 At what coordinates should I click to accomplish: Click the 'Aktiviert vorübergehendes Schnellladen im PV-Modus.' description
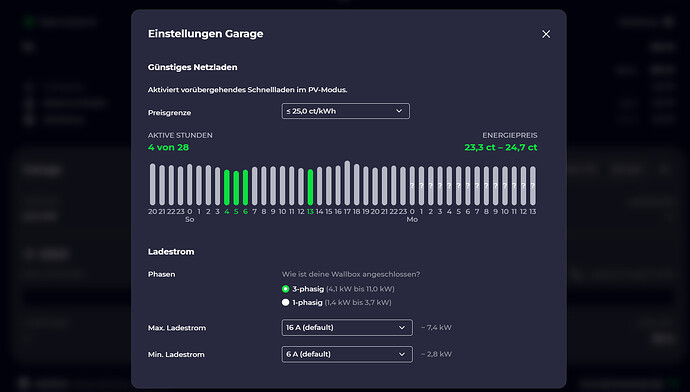click(x=248, y=90)
